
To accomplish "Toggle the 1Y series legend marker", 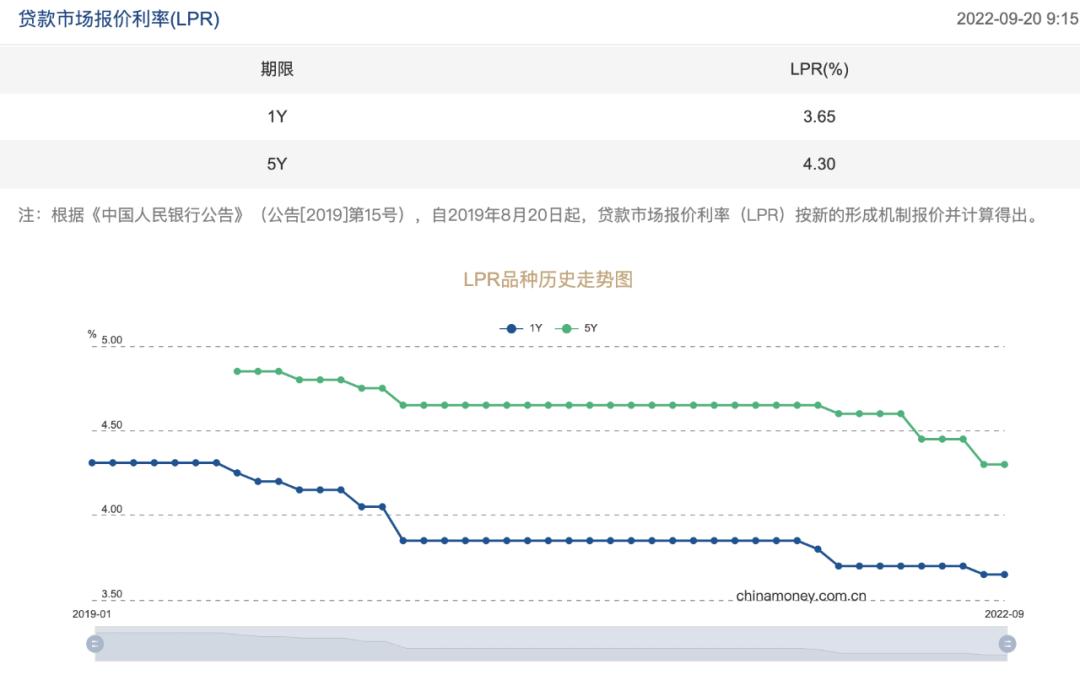I will click(x=511, y=328).
